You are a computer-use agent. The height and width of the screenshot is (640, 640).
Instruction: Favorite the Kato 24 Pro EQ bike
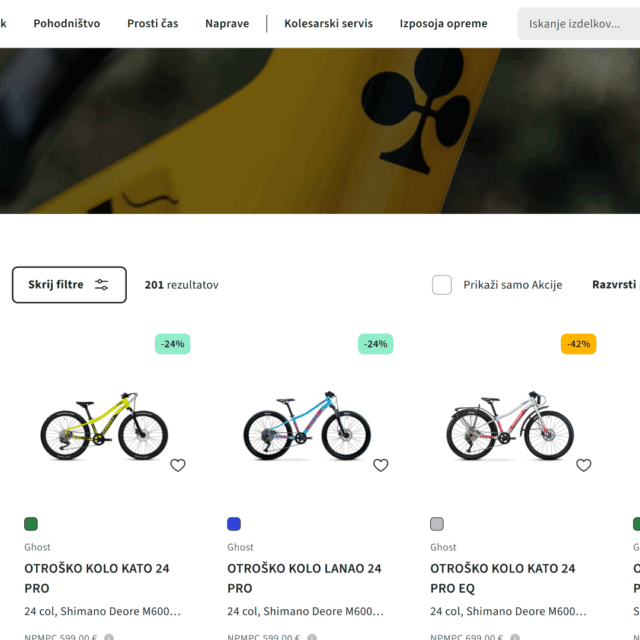583,465
